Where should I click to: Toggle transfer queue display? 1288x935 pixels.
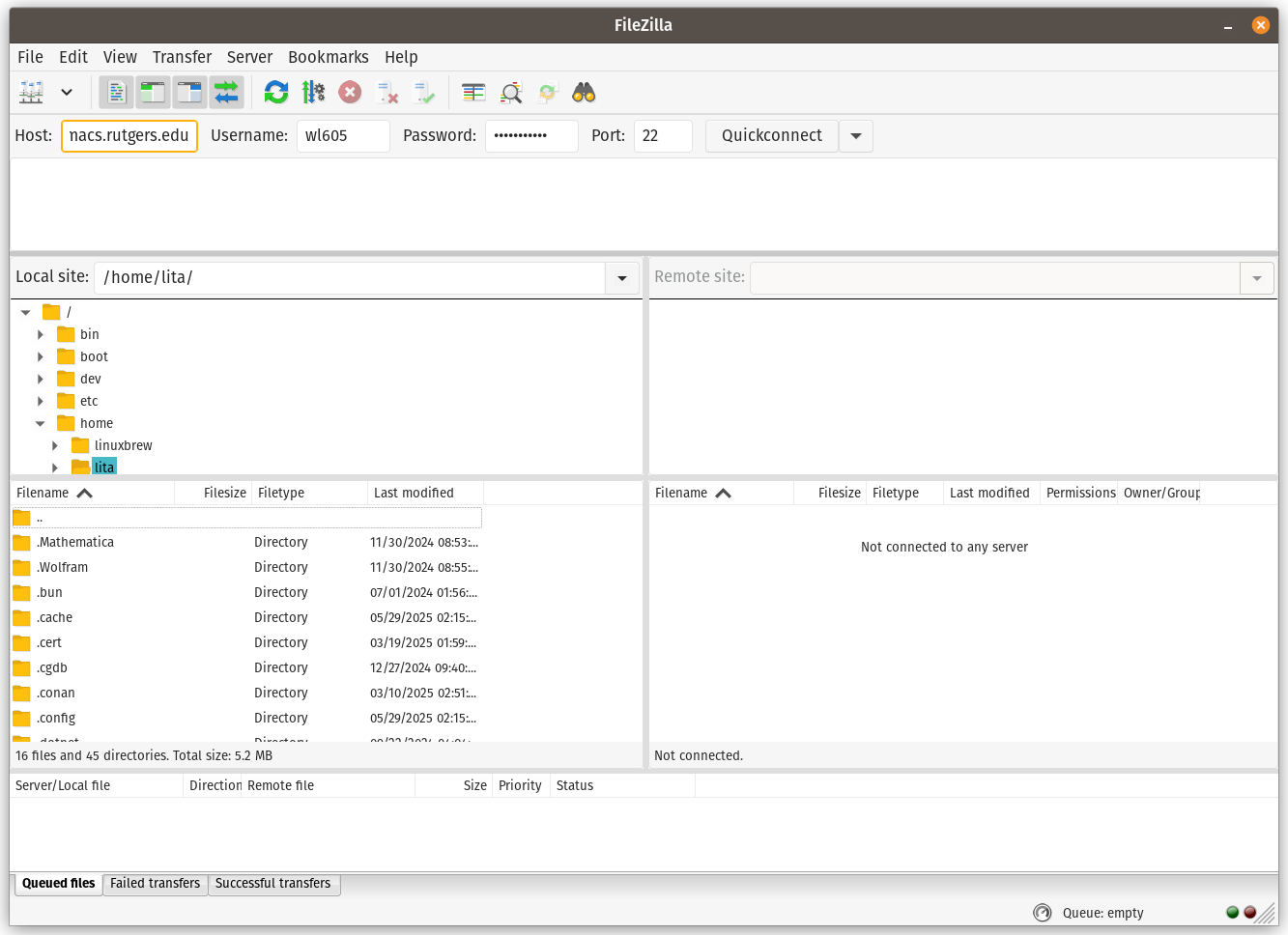pyautogui.click(x=226, y=93)
